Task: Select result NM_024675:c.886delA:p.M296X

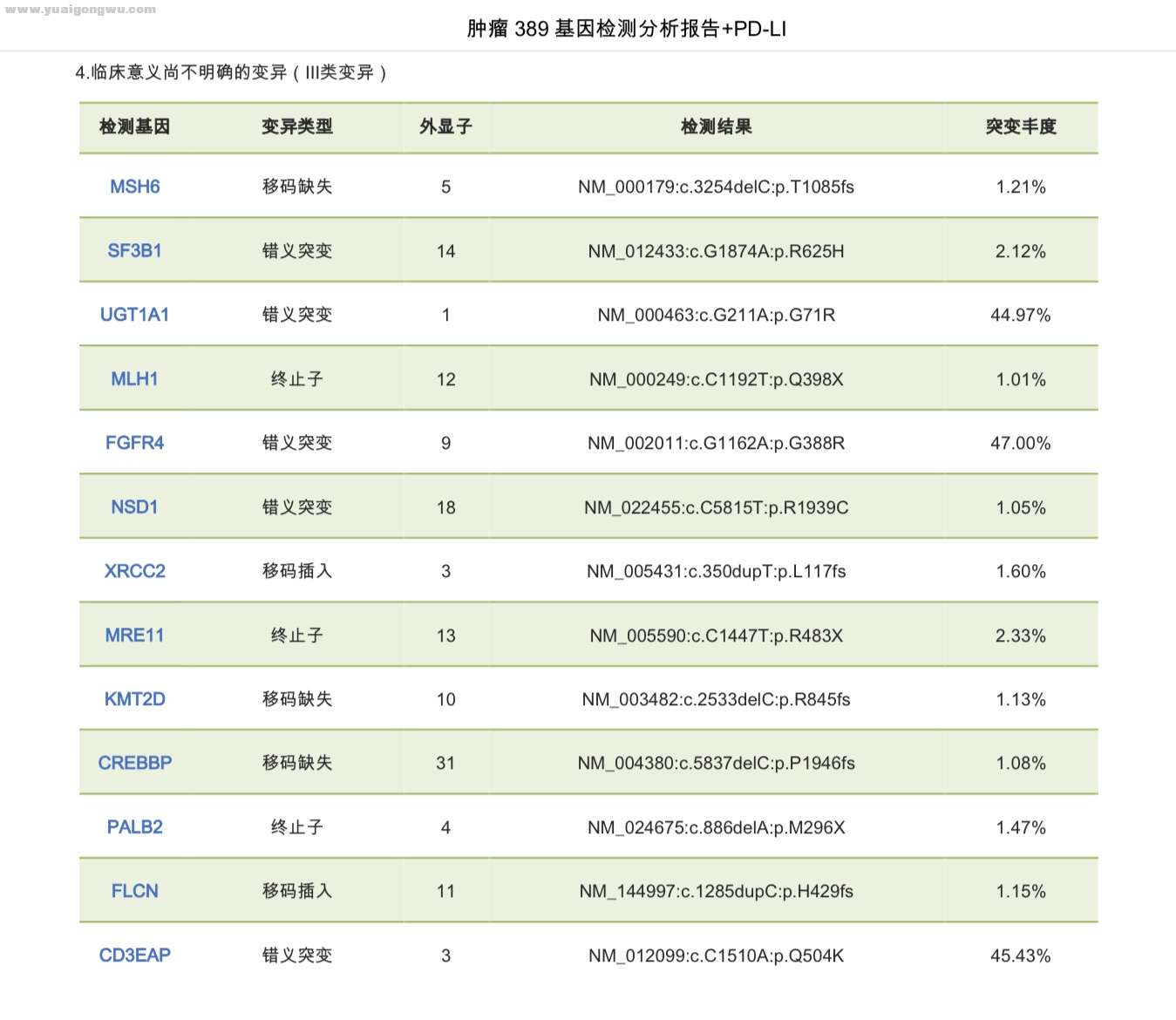Action: [x=717, y=827]
